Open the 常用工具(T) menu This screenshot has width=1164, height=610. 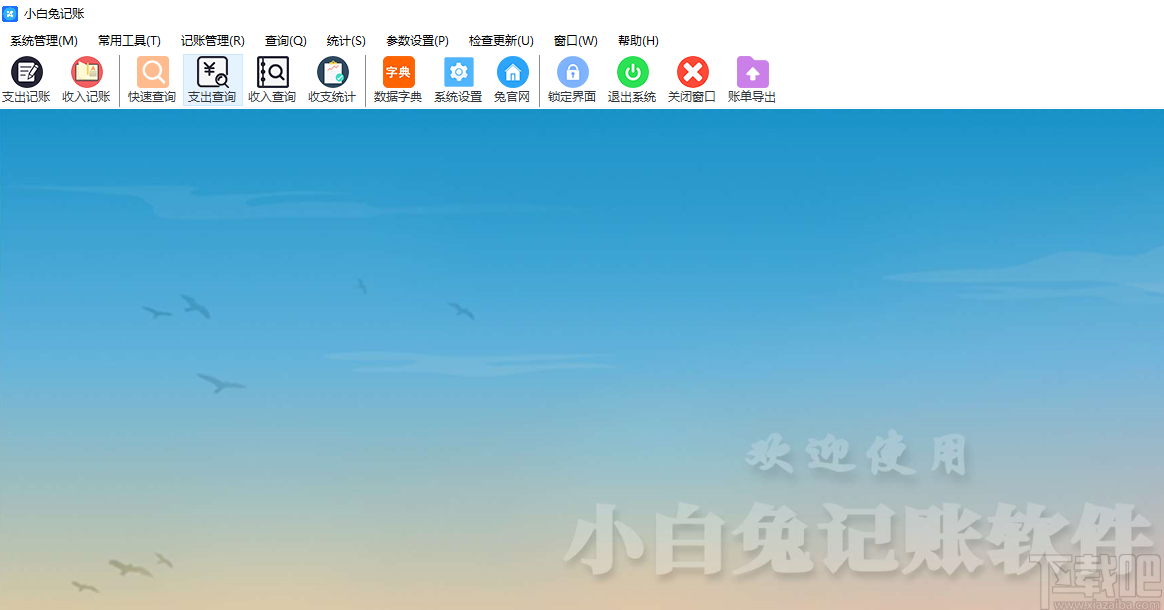click(129, 41)
